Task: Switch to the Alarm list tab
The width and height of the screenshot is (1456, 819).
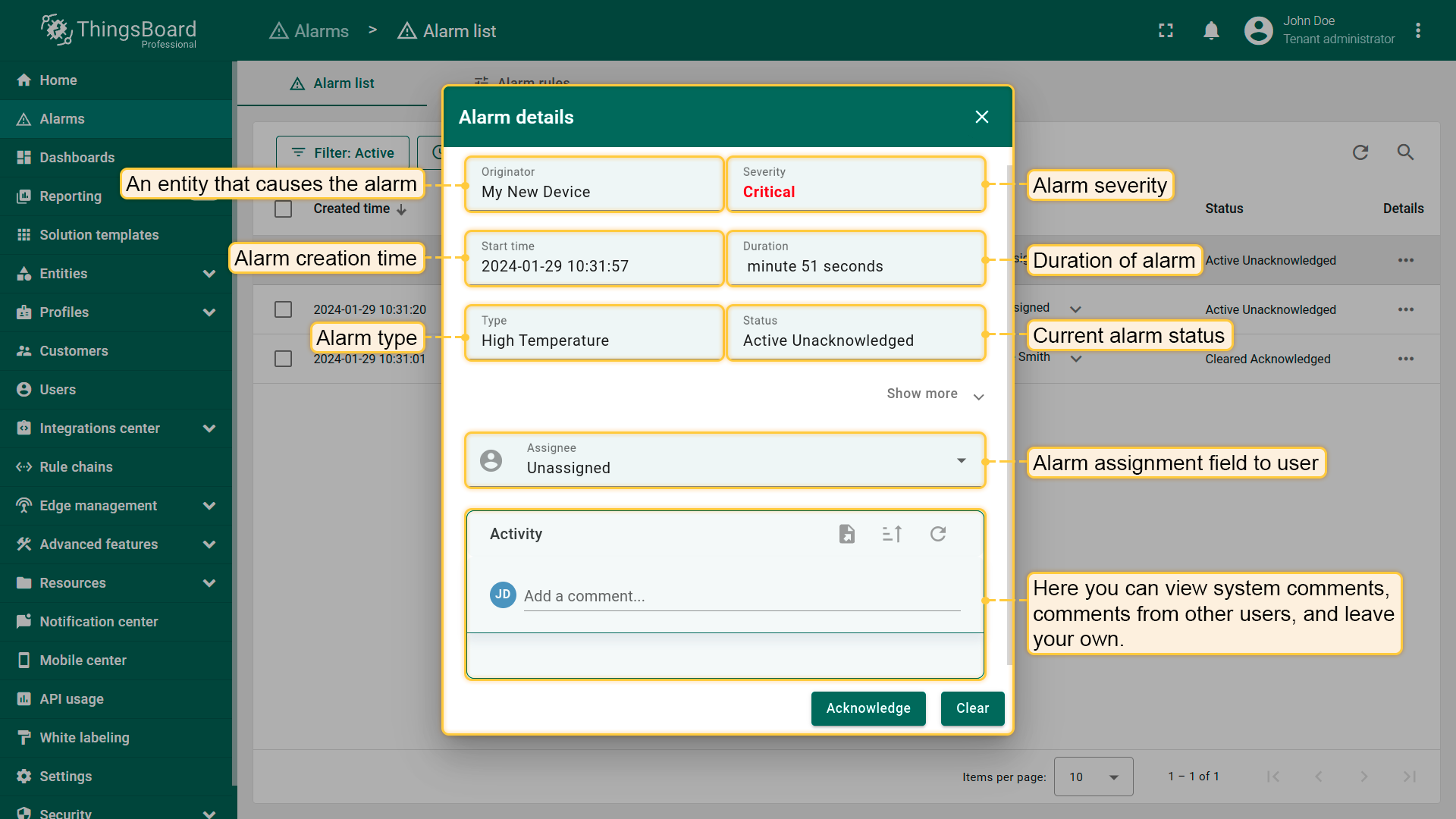Action: tap(332, 83)
